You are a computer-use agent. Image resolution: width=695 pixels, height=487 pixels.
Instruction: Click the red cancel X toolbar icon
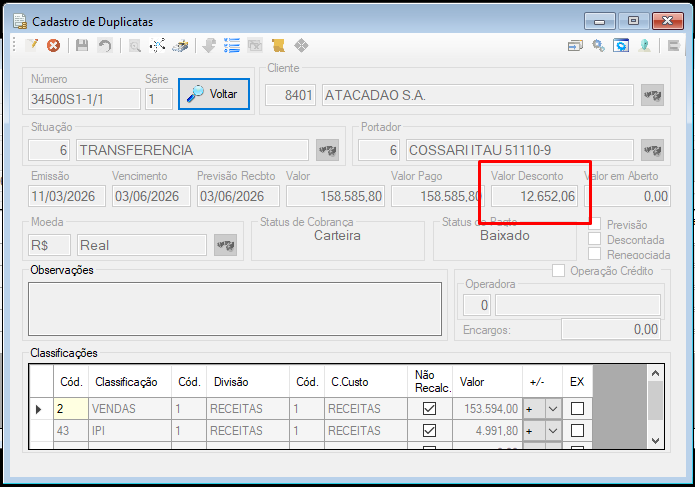(x=54, y=45)
